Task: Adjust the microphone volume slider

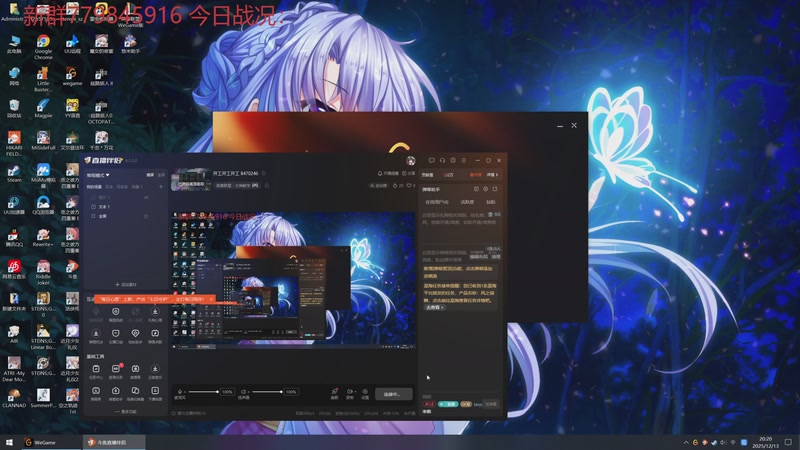Action: (x=204, y=392)
